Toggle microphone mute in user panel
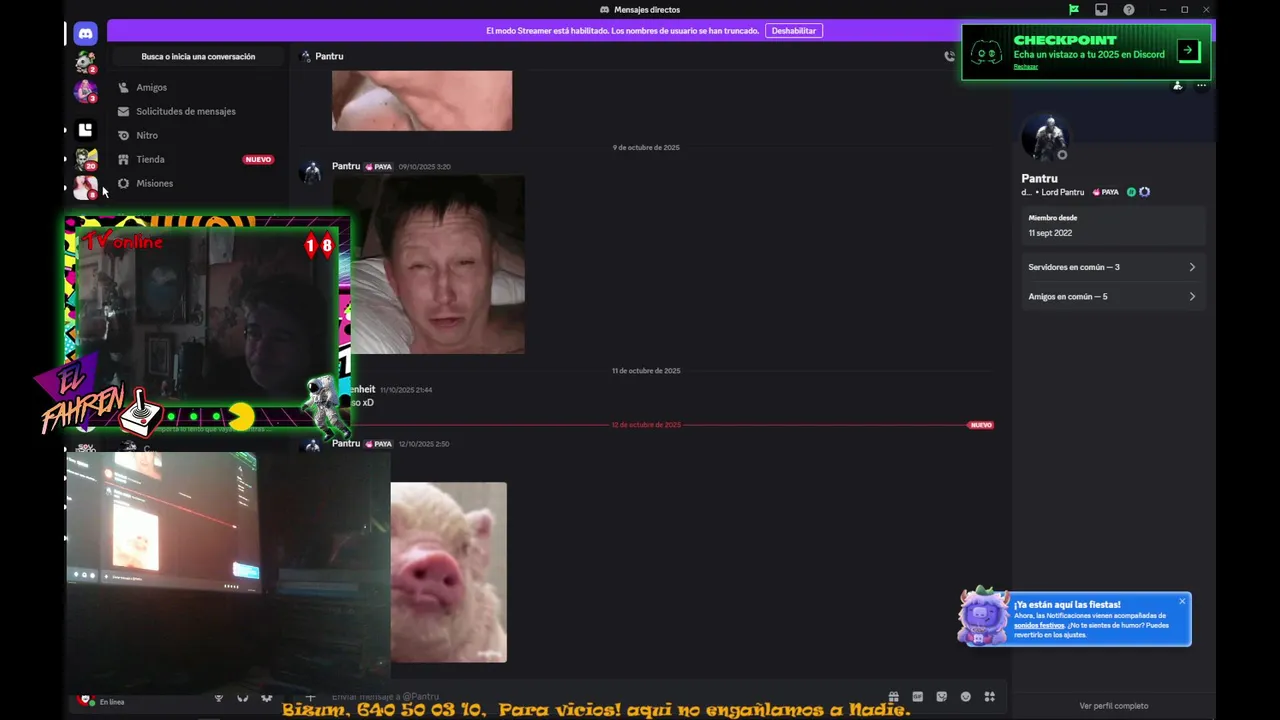Viewport: 1280px width, 720px height. tap(218, 698)
